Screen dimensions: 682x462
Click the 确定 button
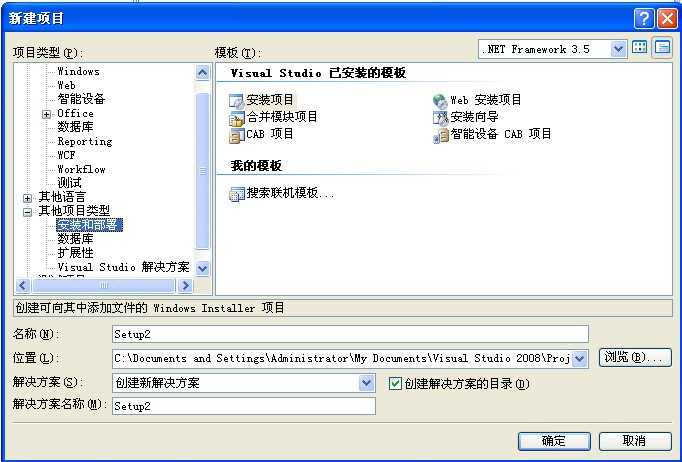pos(554,441)
